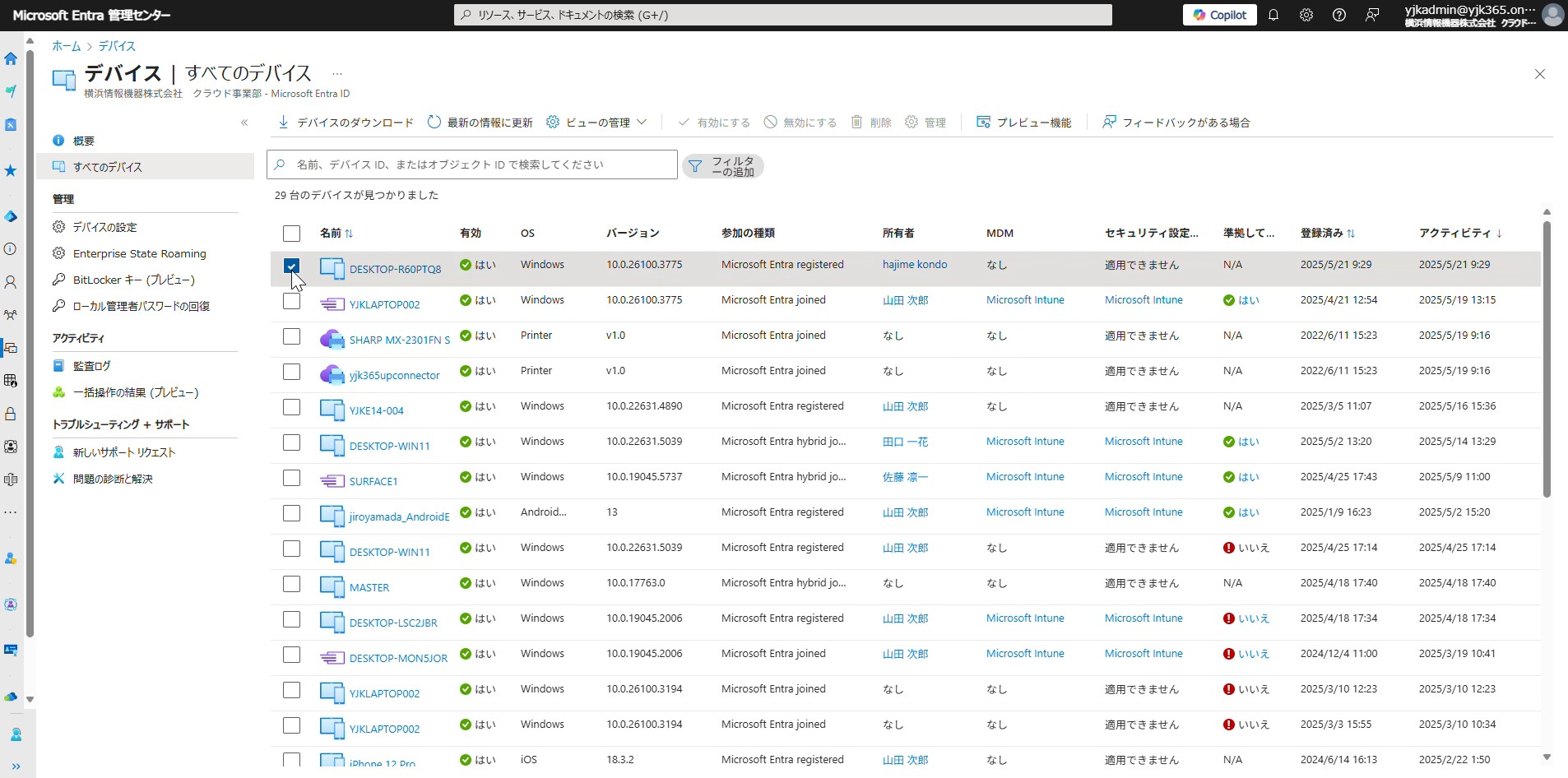Check the SURFACE1 row checkbox
This screenshot has height=778, width=1568.
tap(291, 478)
